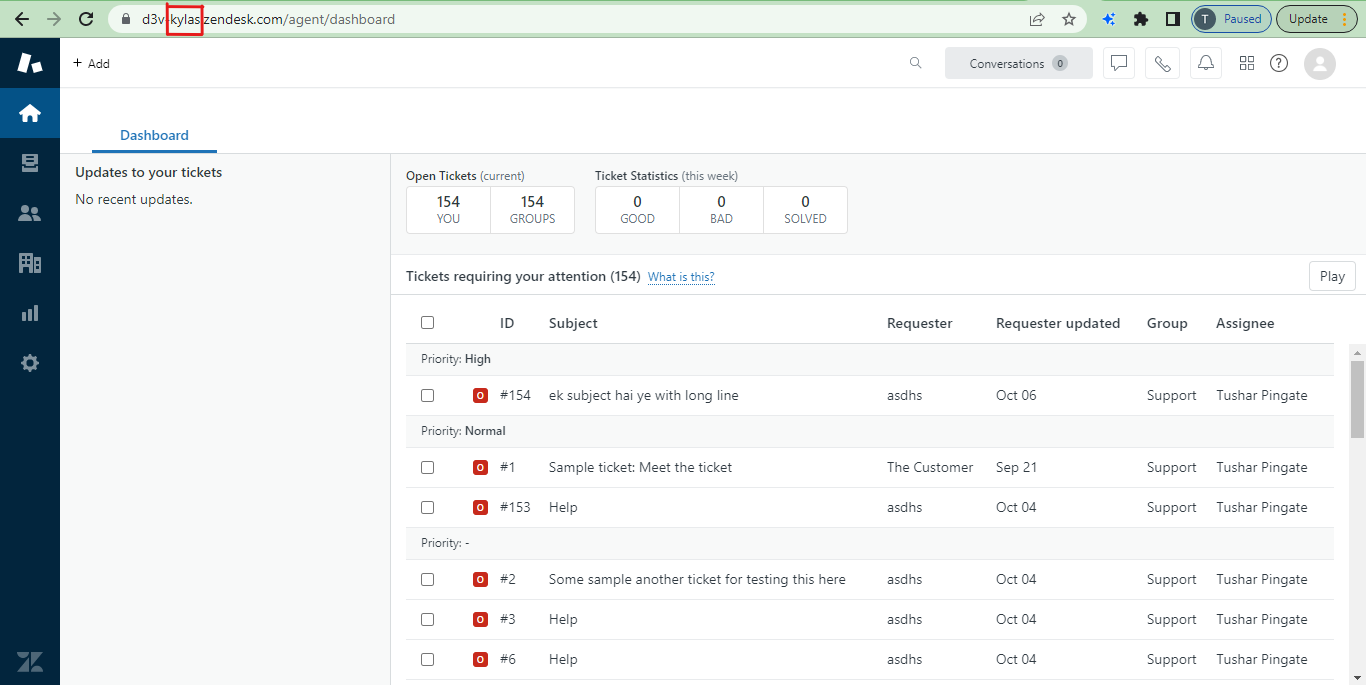Viewport: 1366px width, 685px height.
Task: Open the Customers panel icon
Action: pyautogui.click(x=29, y=212)
